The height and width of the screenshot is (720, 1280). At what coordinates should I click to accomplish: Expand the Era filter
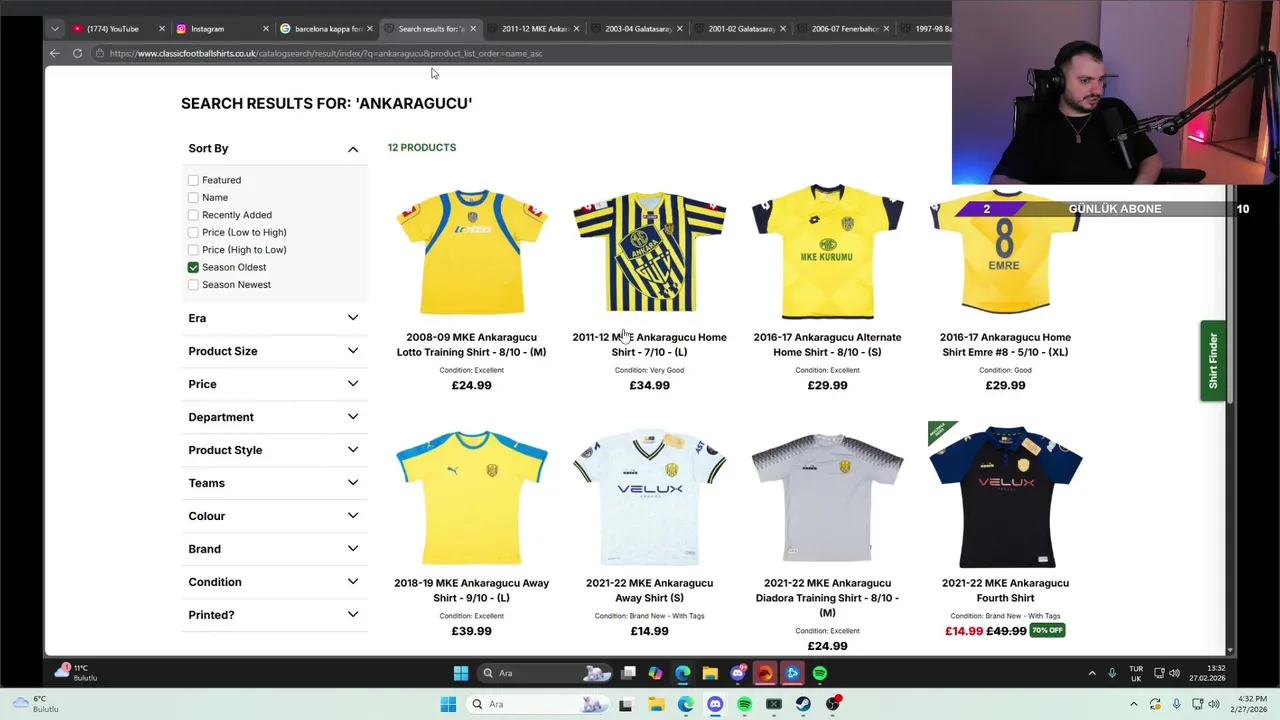273,318
